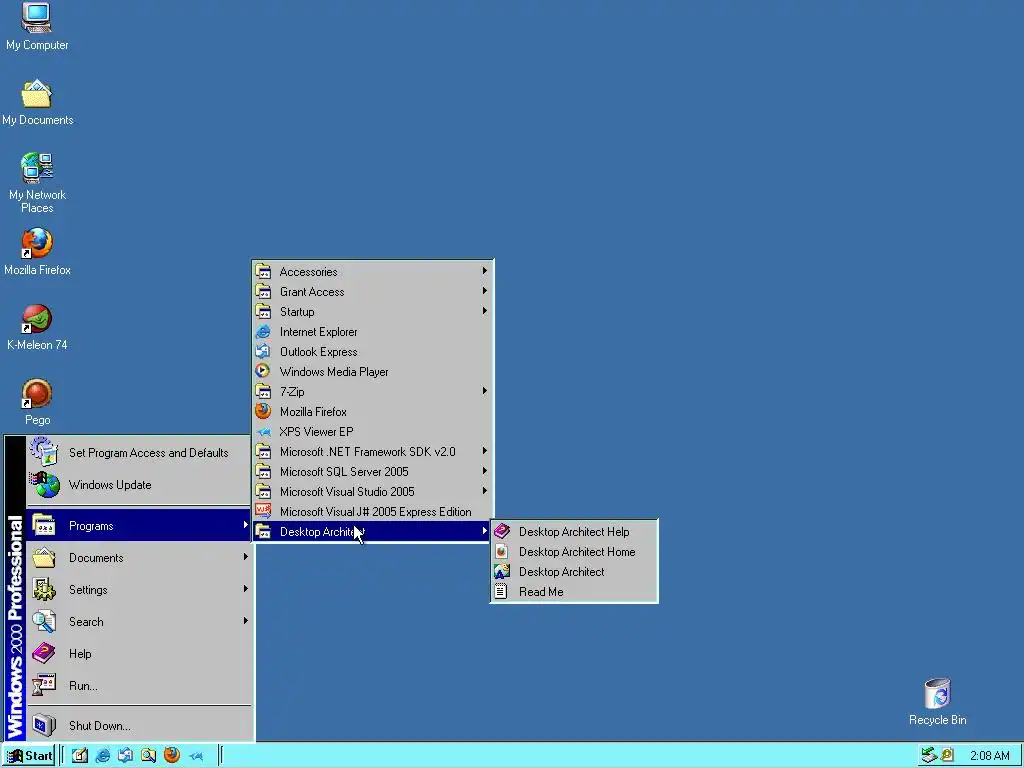Select the Recycle Bin icon

(x=937, y=701)
